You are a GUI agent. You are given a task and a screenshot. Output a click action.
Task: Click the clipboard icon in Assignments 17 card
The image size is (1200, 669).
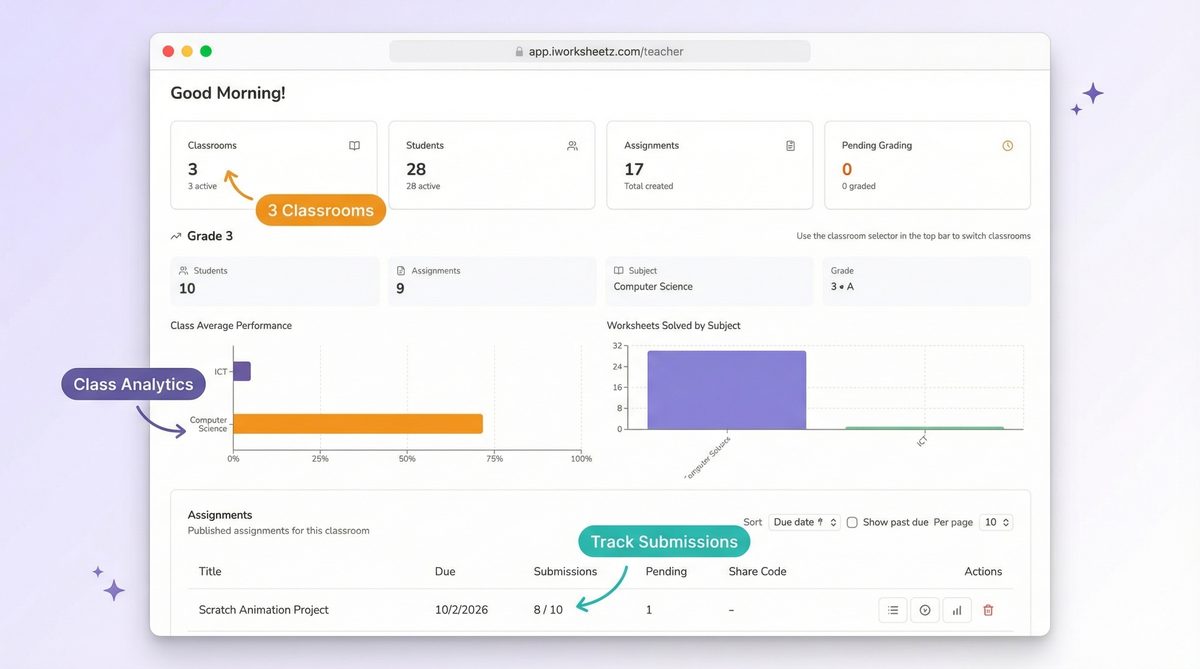point(790,146)
